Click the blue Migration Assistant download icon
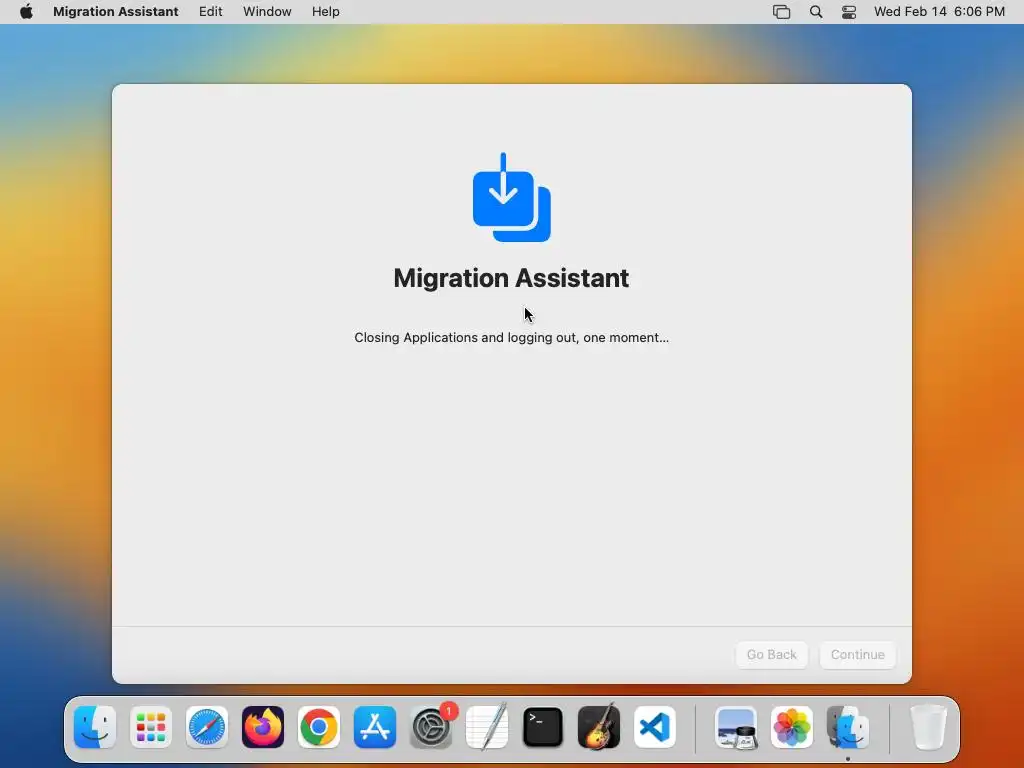Screen dimensions: 1024x768 (x=511, y=197)
